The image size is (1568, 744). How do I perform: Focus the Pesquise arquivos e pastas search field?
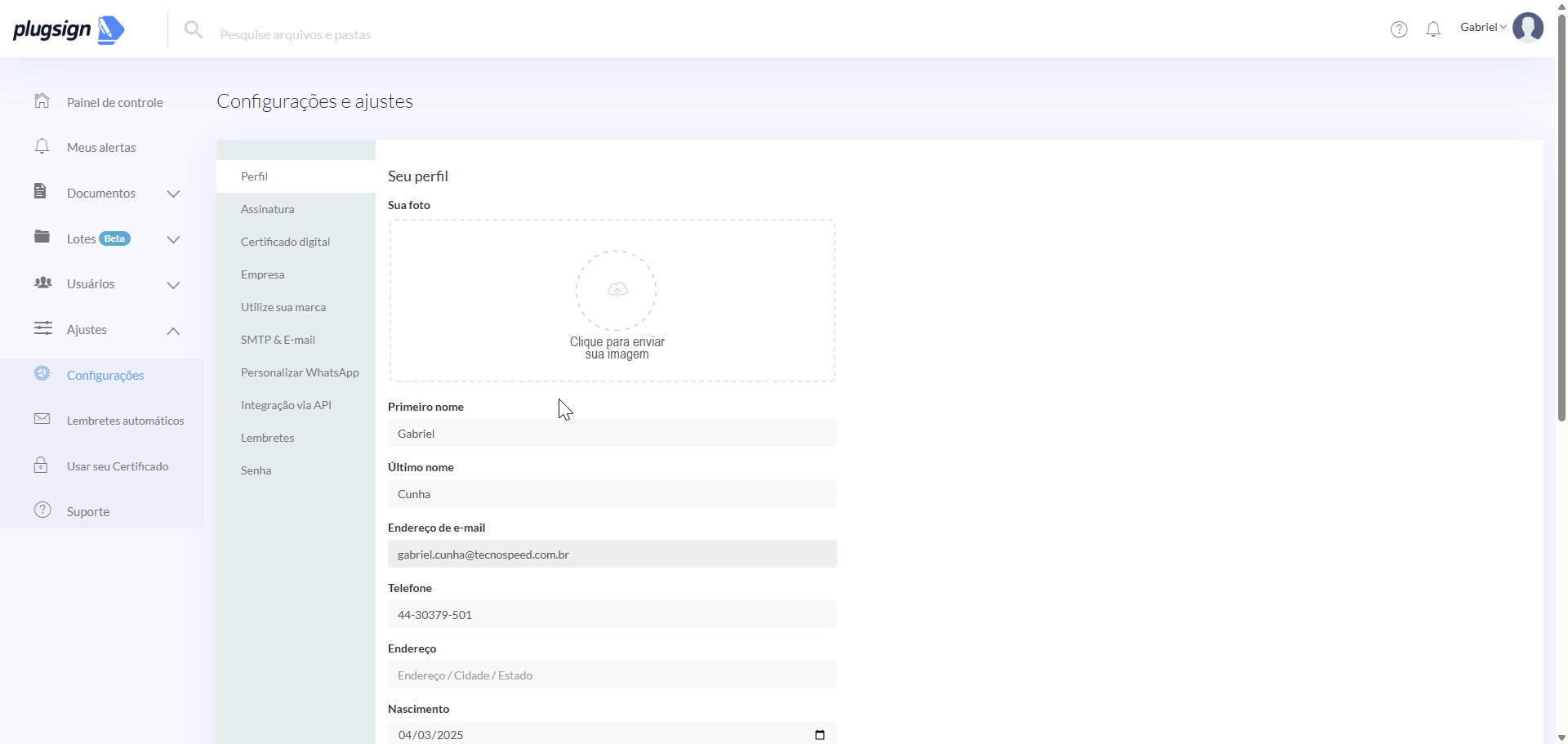point(296,34)
